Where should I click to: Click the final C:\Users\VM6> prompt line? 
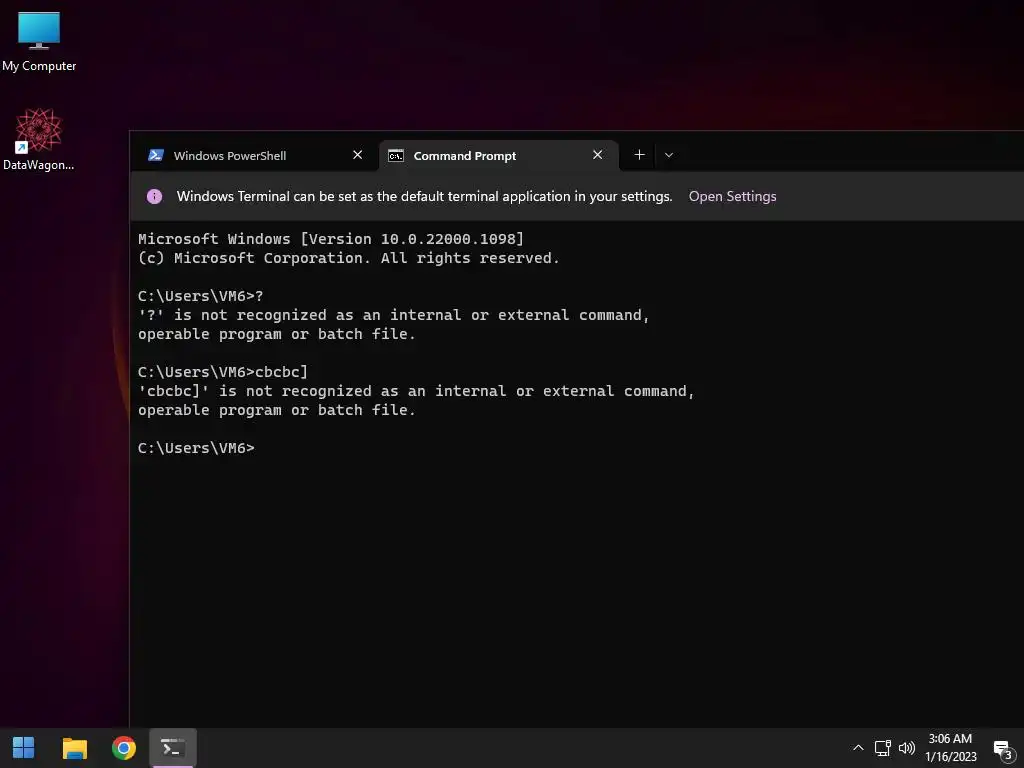196,448
